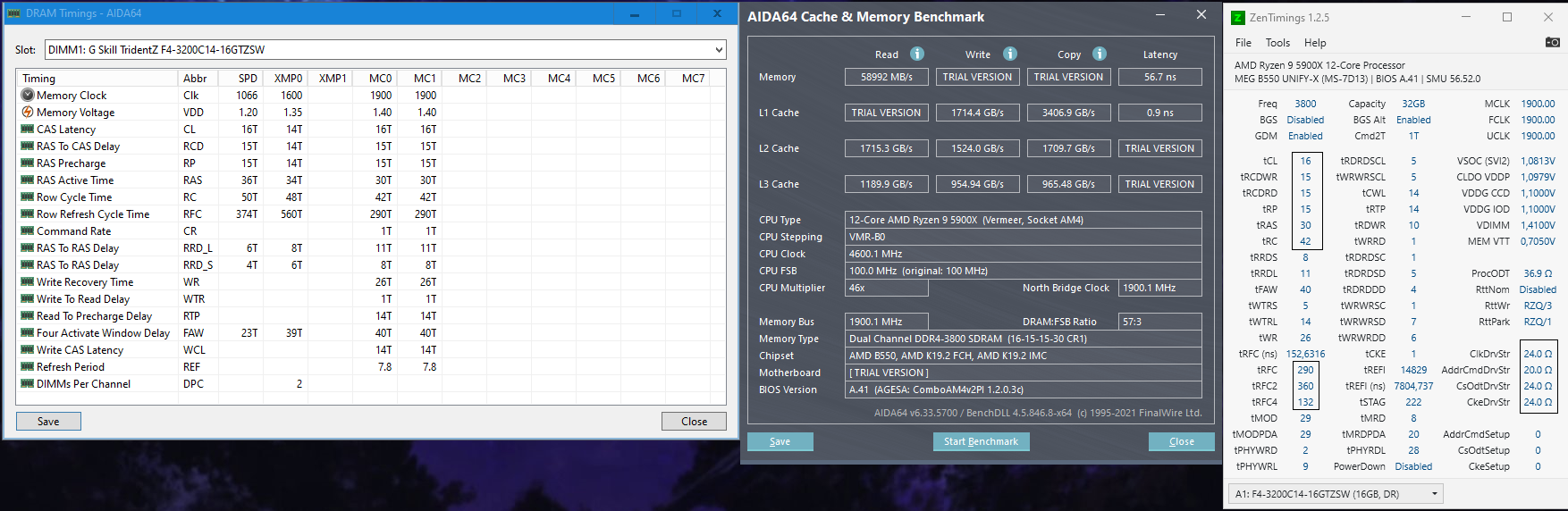This screenshot has width=1568, height=511.
Task: Click VDIMM value 1,4100V in ZenTimings
Action: click(x=1538, y=225)
